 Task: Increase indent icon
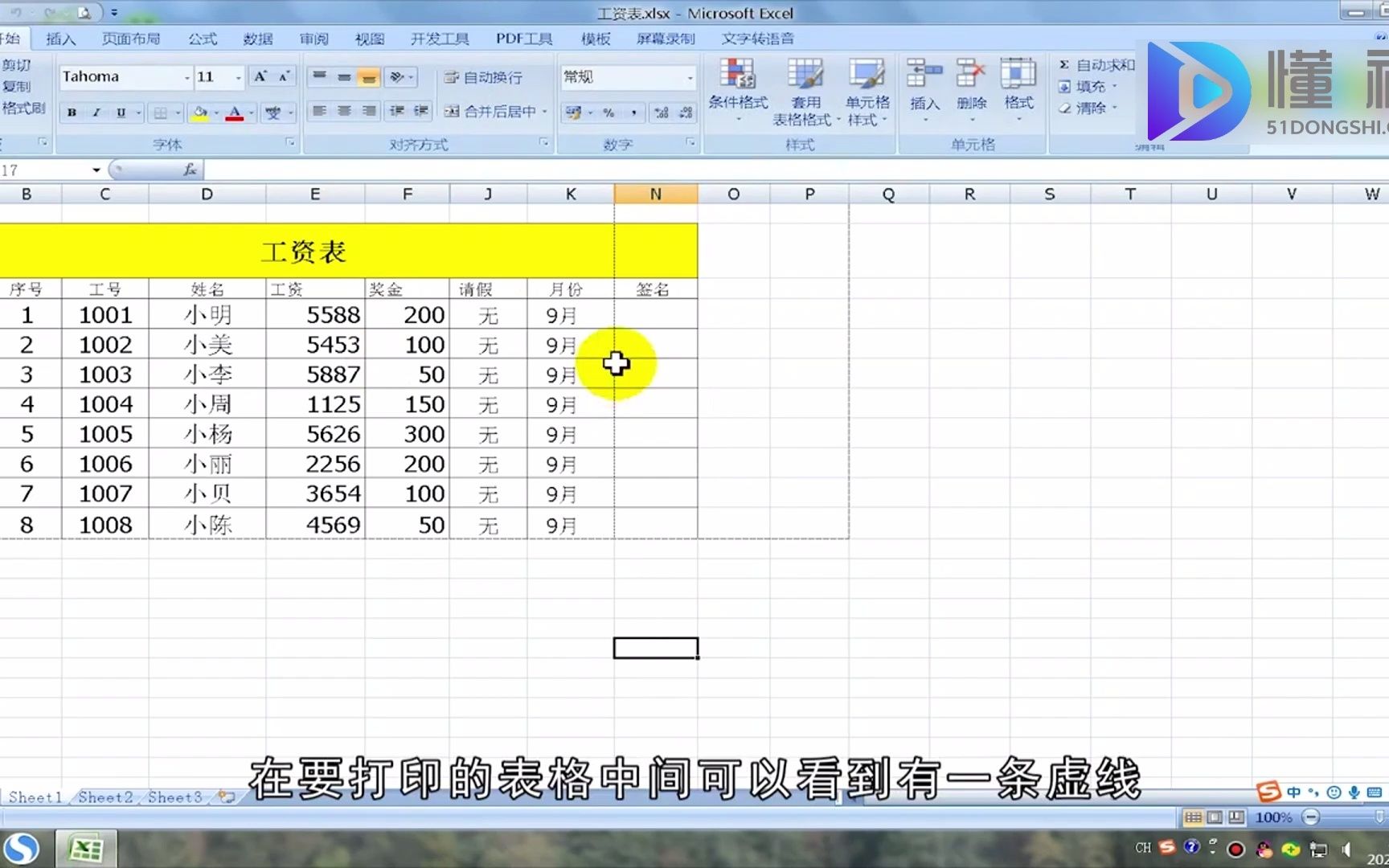[421, 111]
